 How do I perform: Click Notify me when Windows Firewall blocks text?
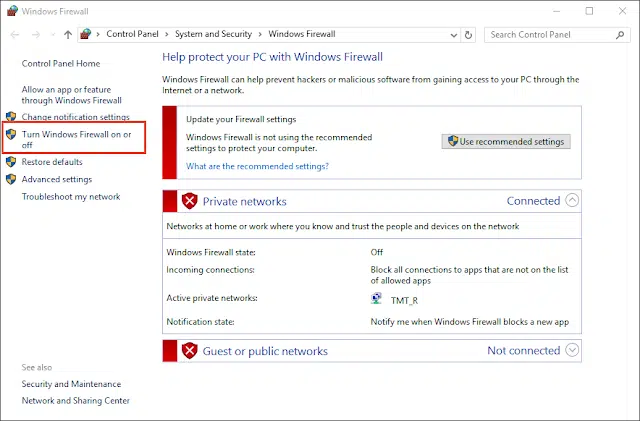click(x=470, y=322)
